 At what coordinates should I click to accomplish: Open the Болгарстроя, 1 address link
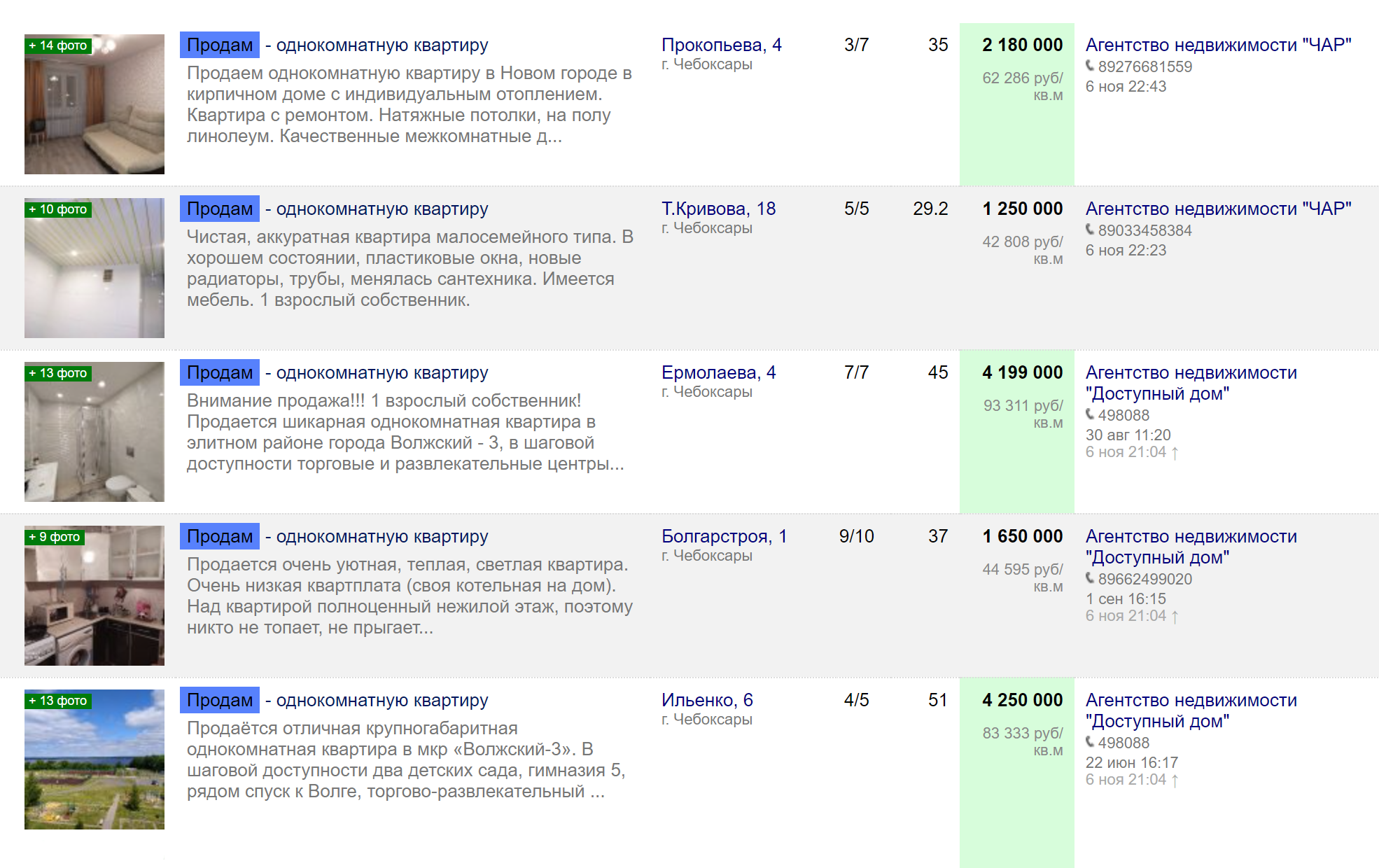coord(724,536)
